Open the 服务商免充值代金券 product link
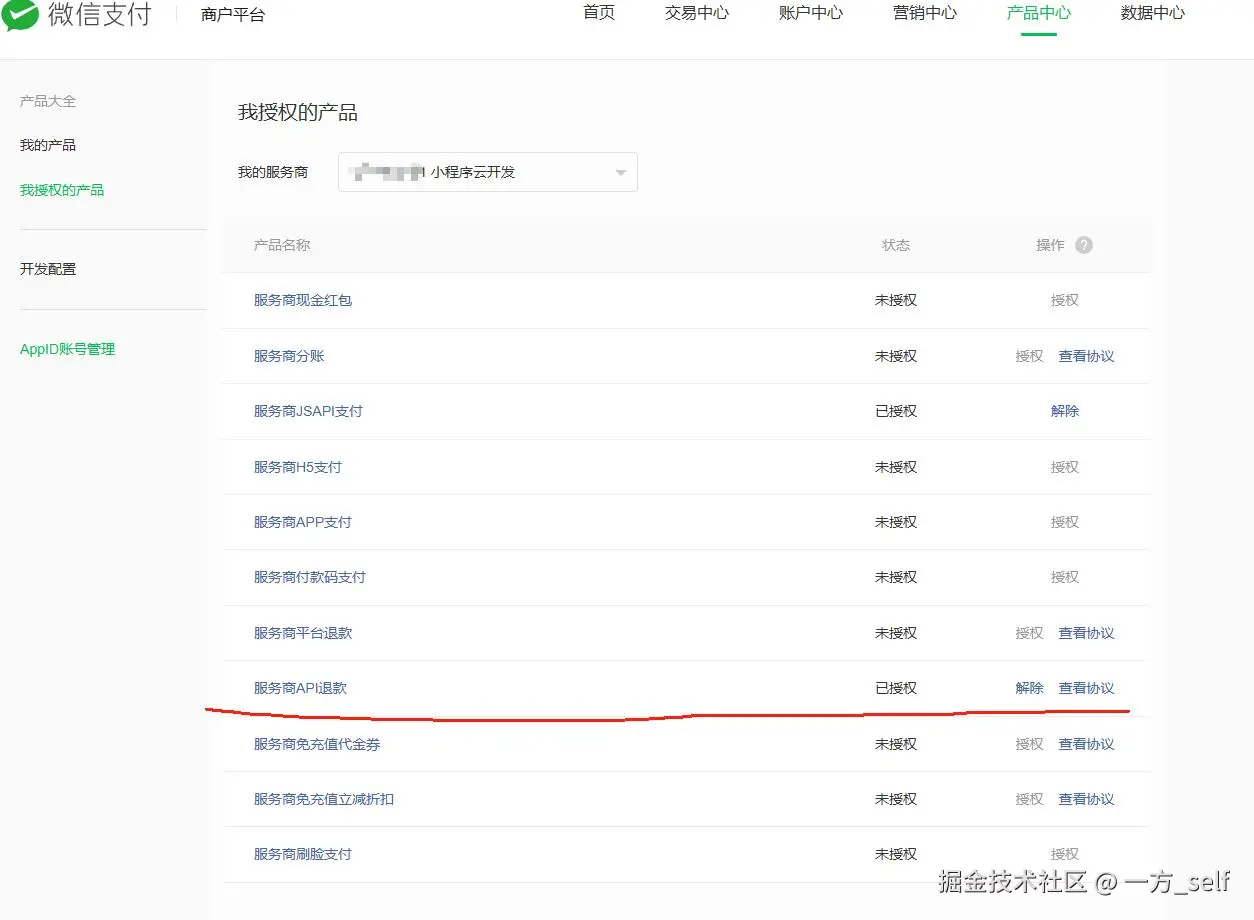Screen dimensions: 1254x920 coord(317,744)
